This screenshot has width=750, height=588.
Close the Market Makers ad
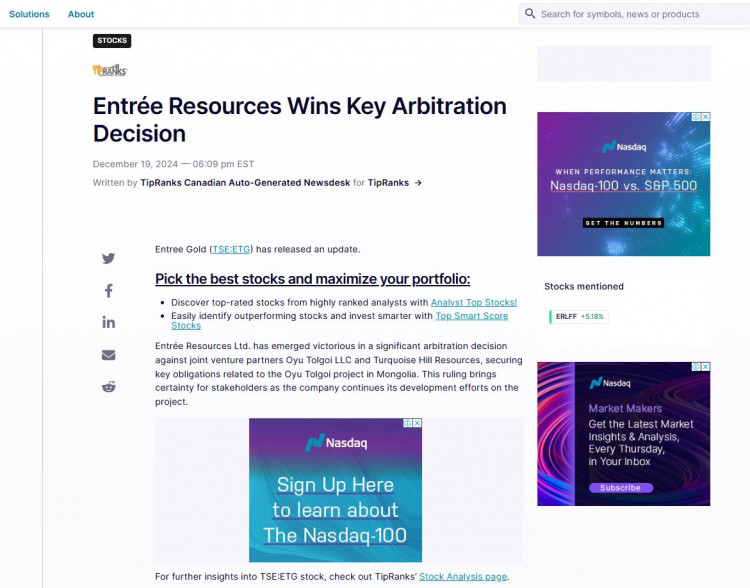click(x=706, y=366)
